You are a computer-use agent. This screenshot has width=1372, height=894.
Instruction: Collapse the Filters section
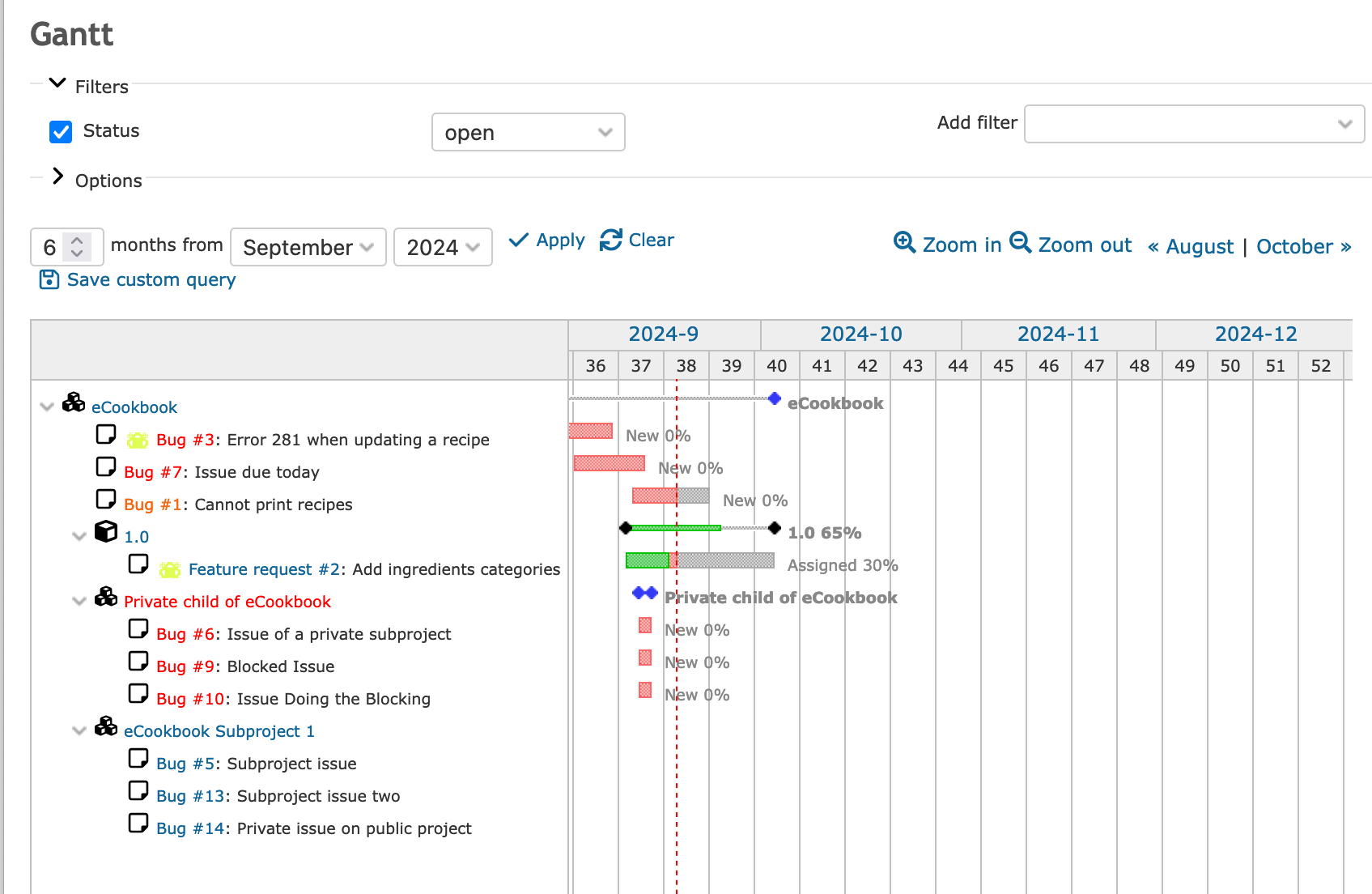(x=57, y=83)
